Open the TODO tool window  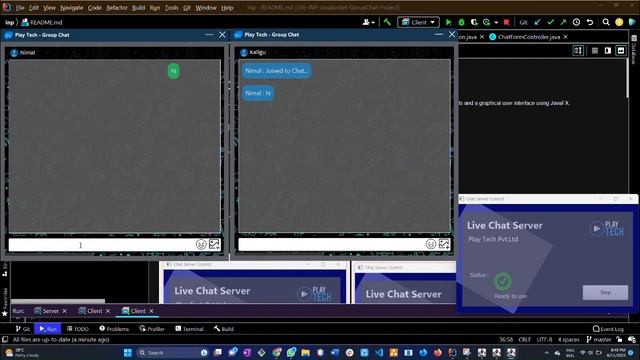[78, 329]
